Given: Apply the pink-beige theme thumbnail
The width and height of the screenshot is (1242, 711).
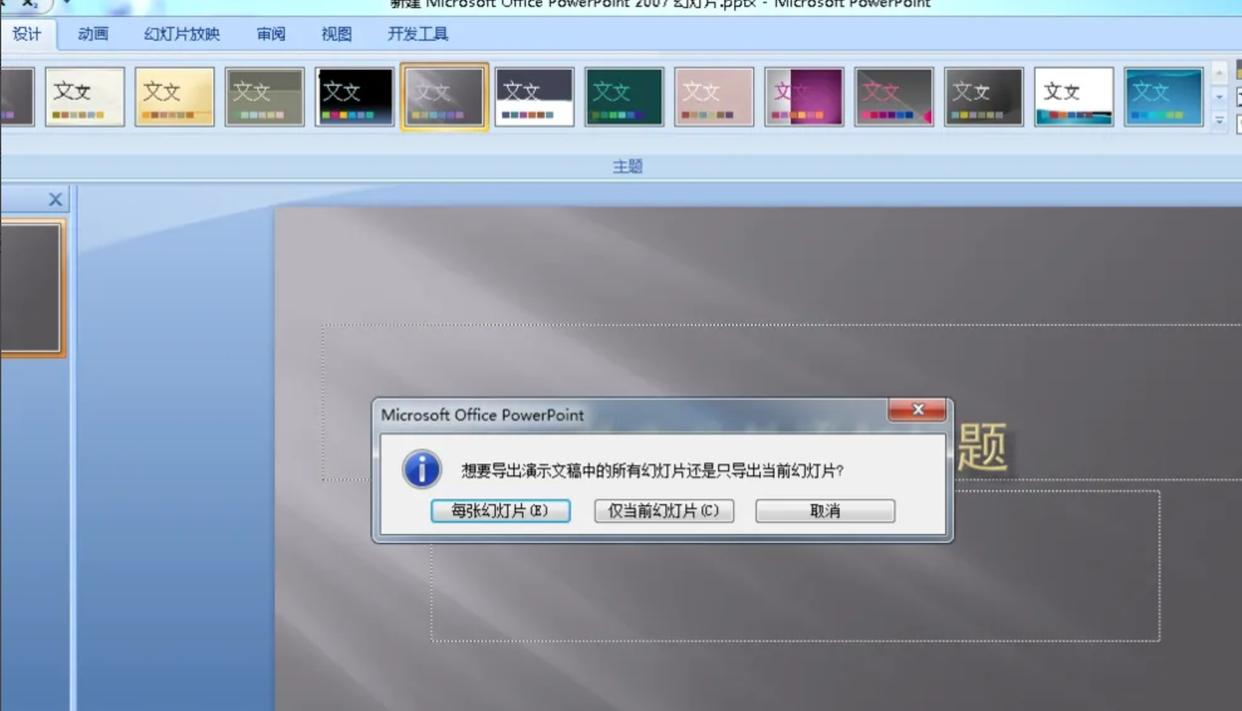Looking at the screenshot, I should pos(715,97).
